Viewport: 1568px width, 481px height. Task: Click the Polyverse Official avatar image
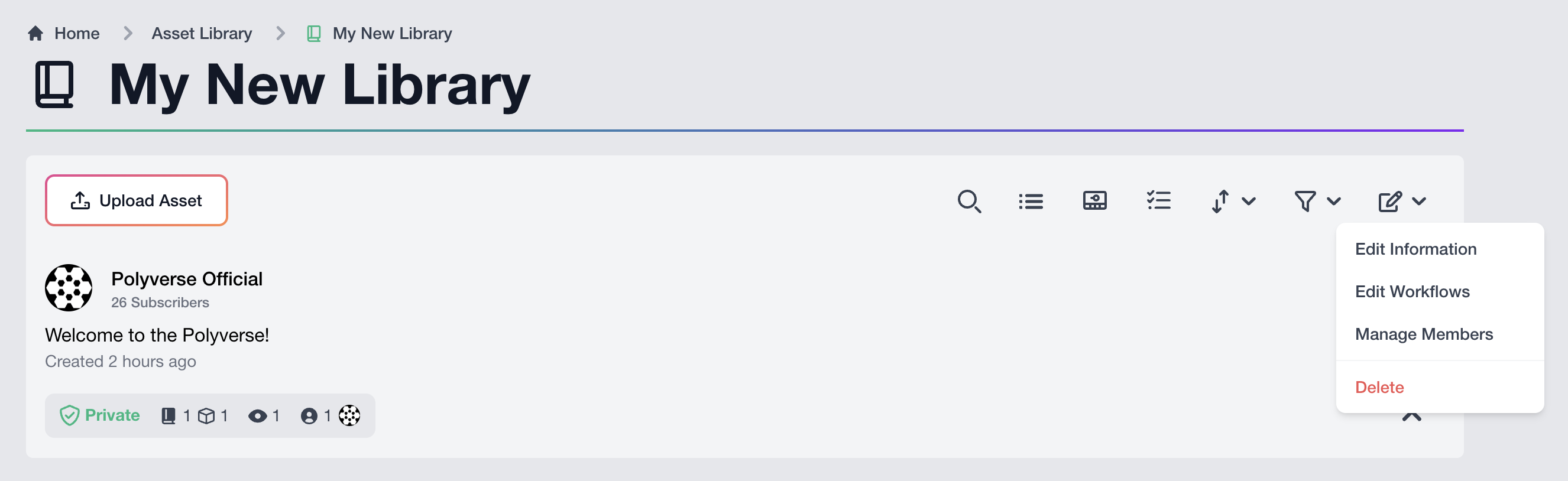pyautogui.click(x=69, y=288)
